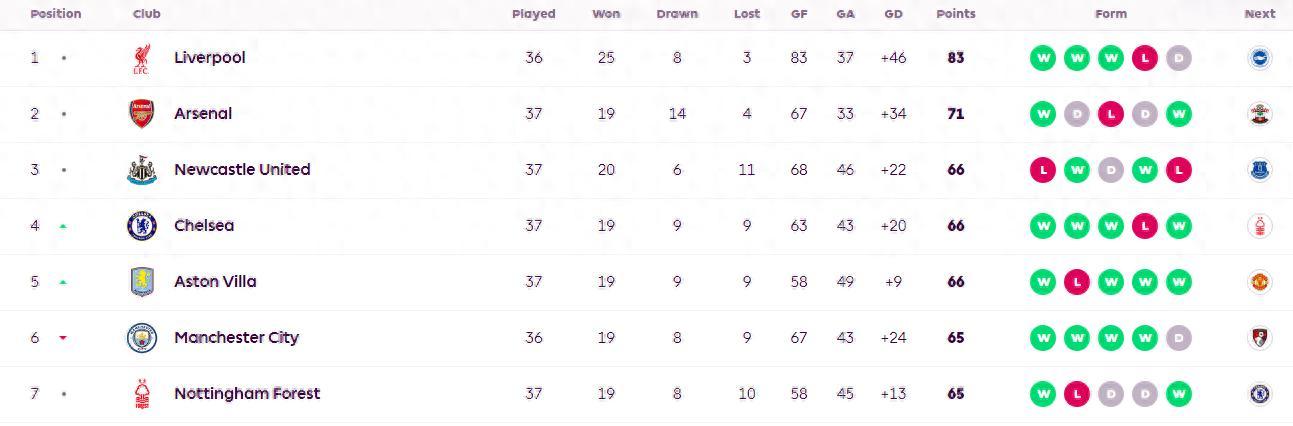Click the Manchester City badge beside its name
1293x426 pixels.
click(141, 338)
